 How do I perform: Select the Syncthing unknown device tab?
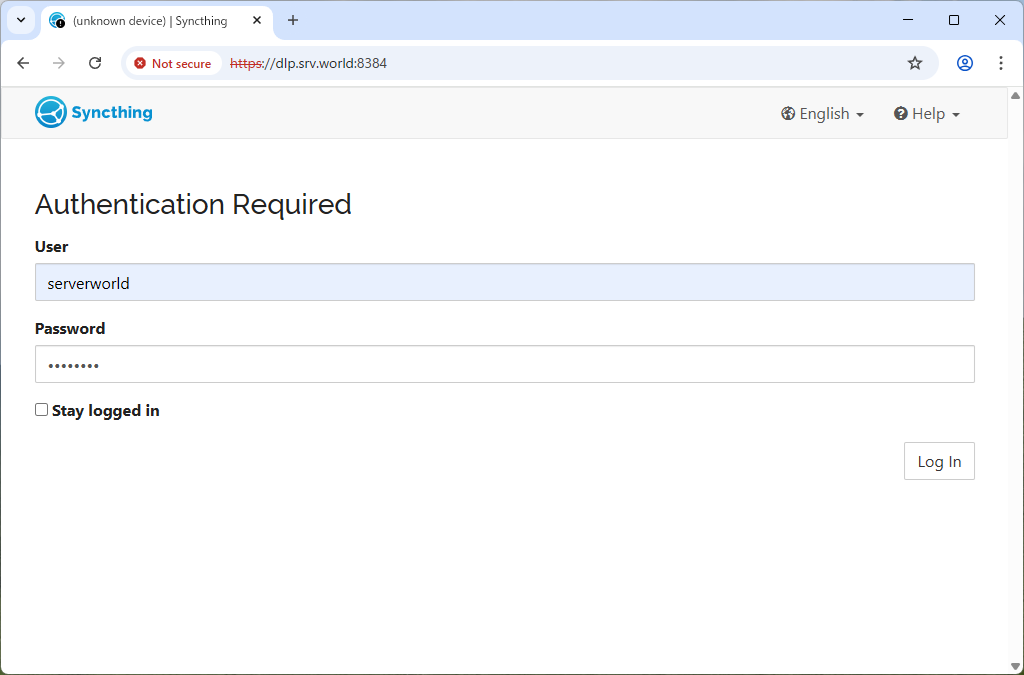[150, 21]
